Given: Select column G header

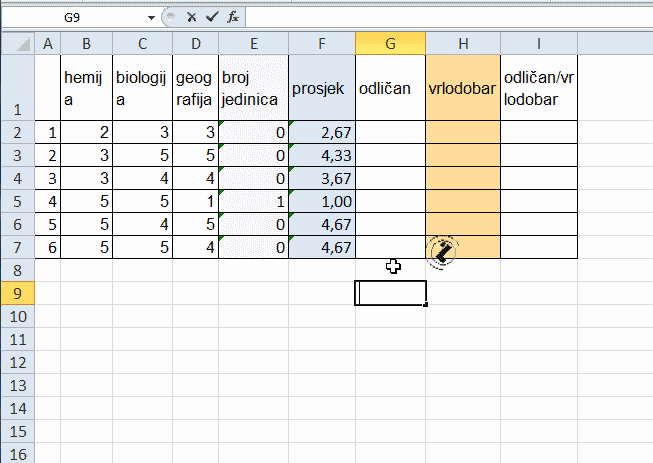Looking at the screenshot, I should [390, 43].
